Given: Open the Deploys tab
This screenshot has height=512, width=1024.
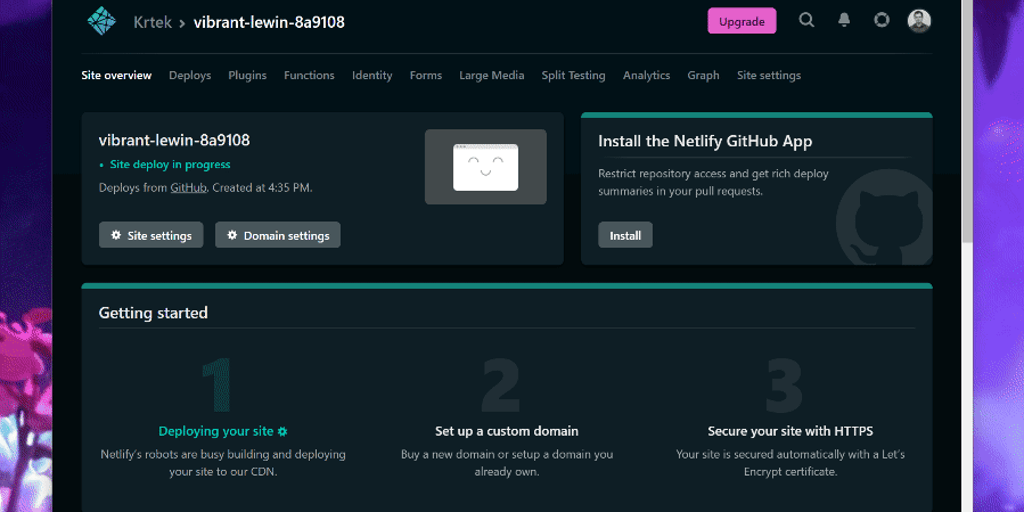Looking at the screenshot, I should 190,75.
